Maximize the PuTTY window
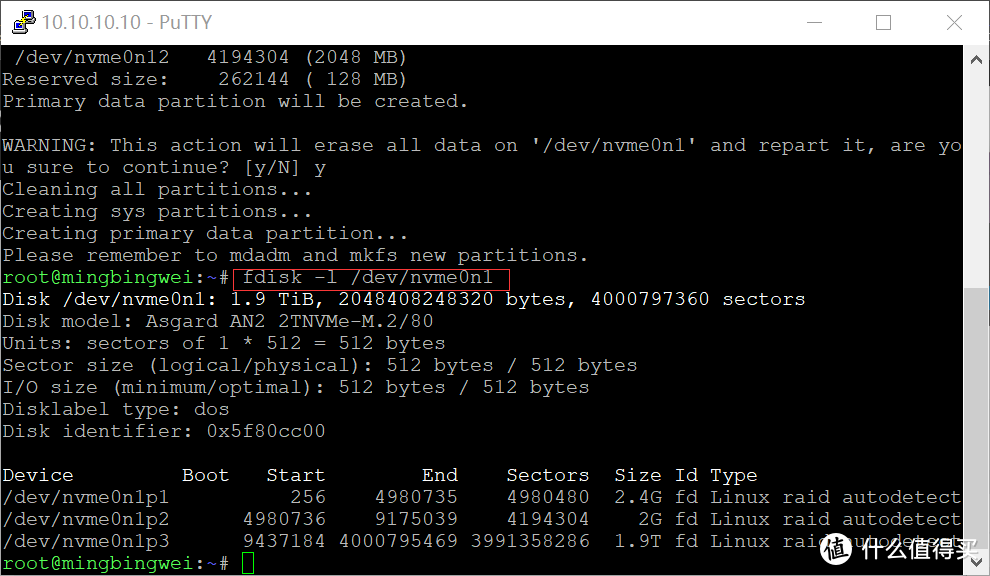The image size is (990, 576). [x=883, y=22]
